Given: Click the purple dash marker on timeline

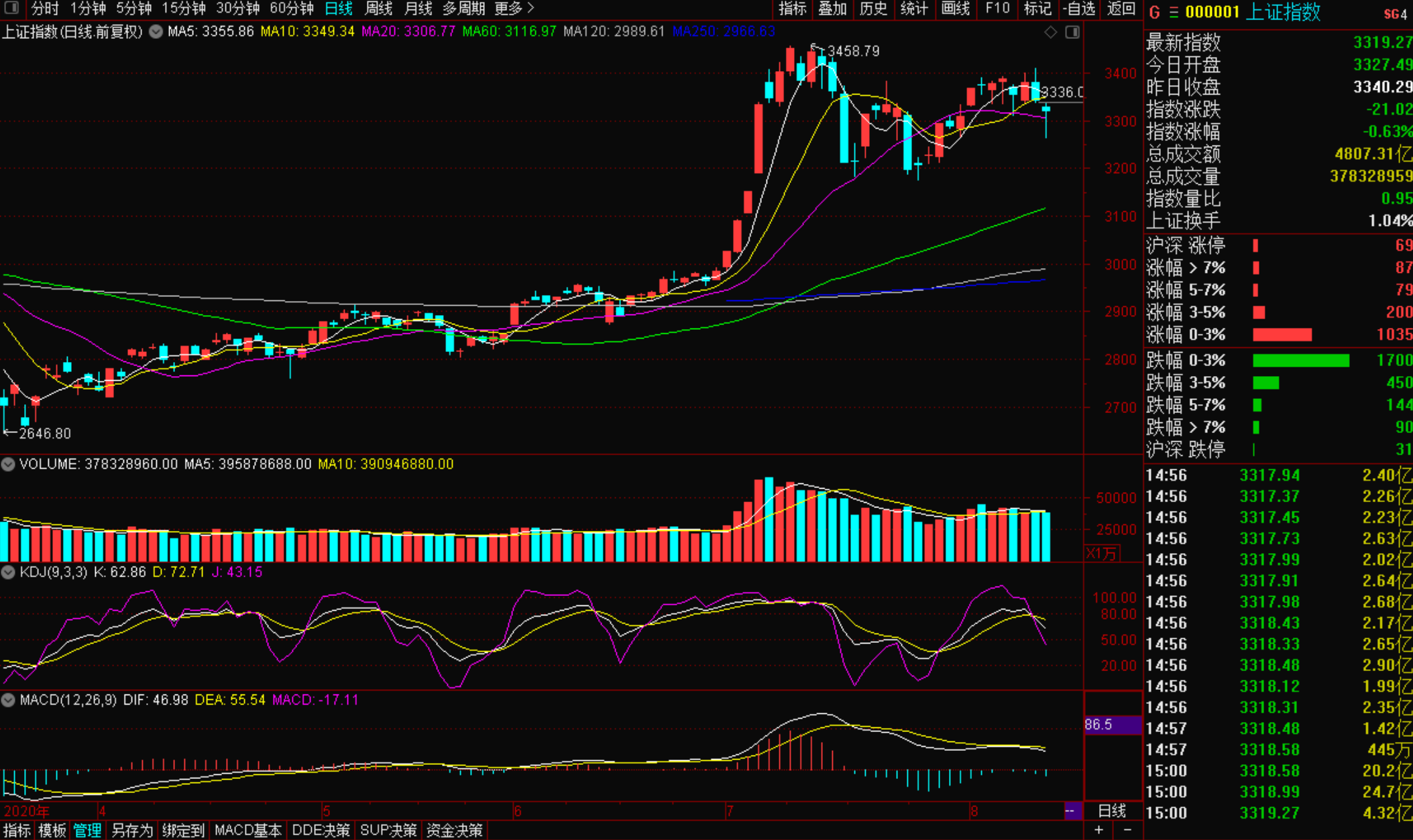Looking at the screenshot, I should click(1072, 811).
